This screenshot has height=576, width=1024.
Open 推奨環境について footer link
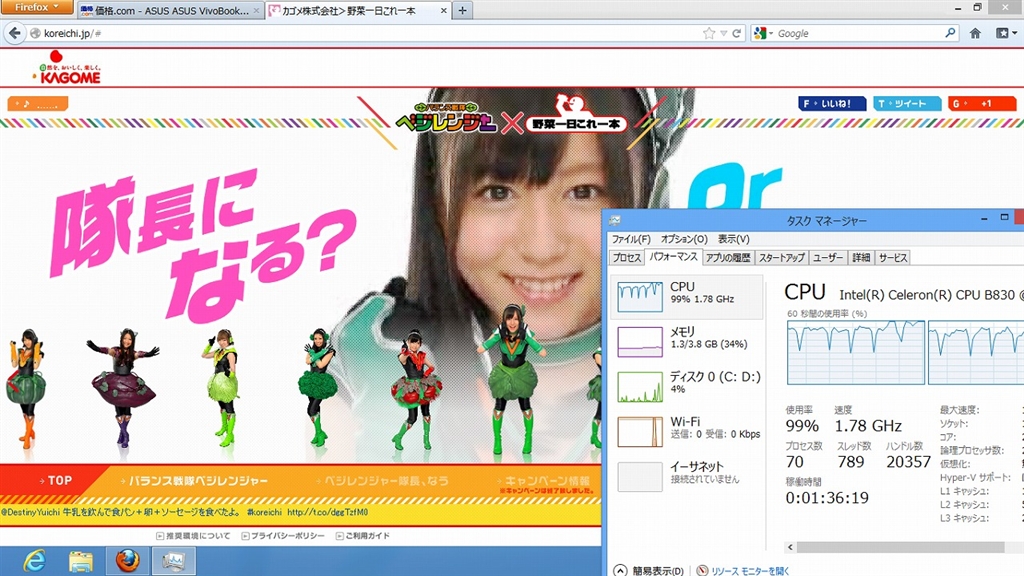point(193,536)
